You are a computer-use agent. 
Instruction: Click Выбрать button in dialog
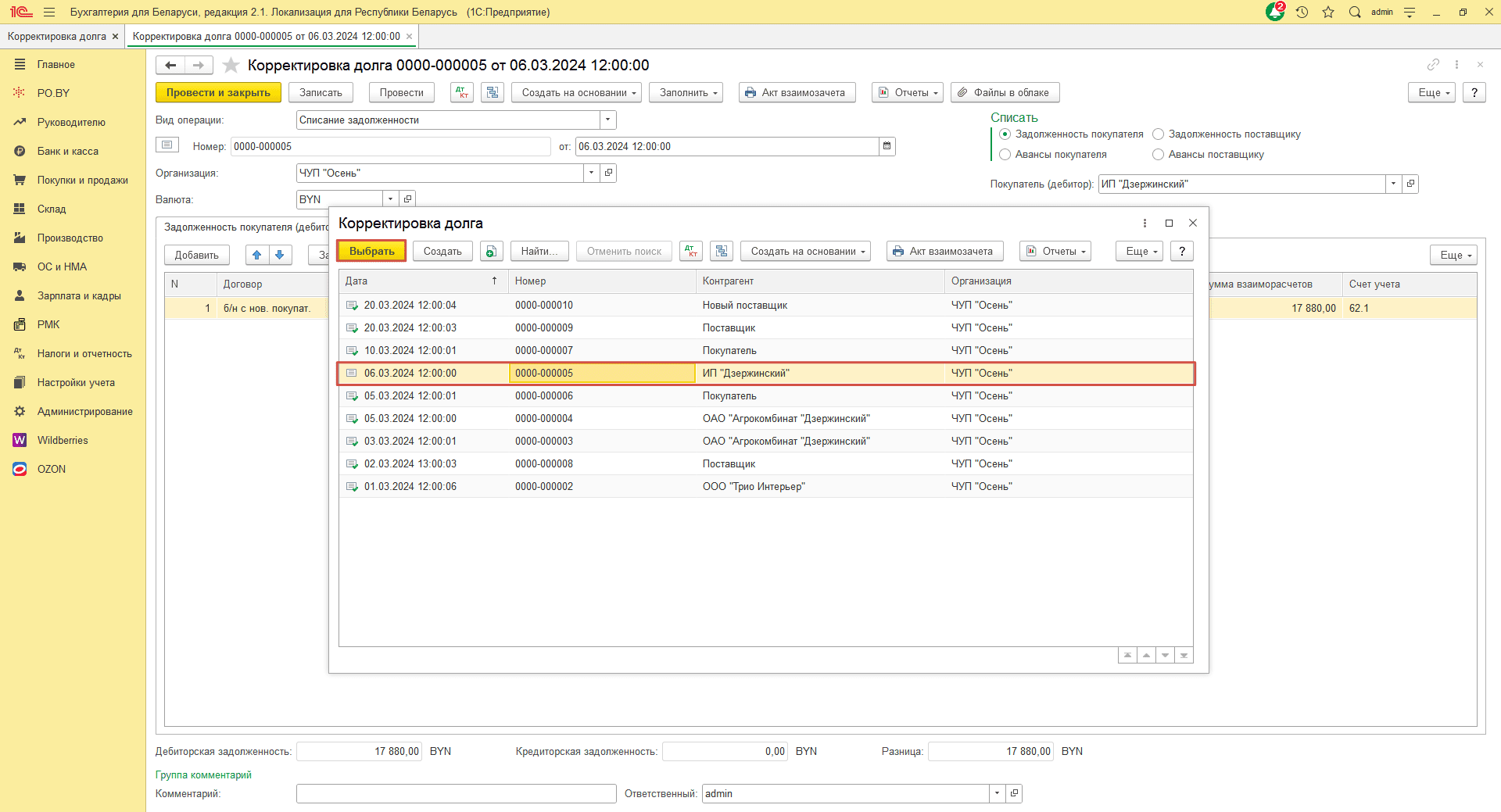372,251
